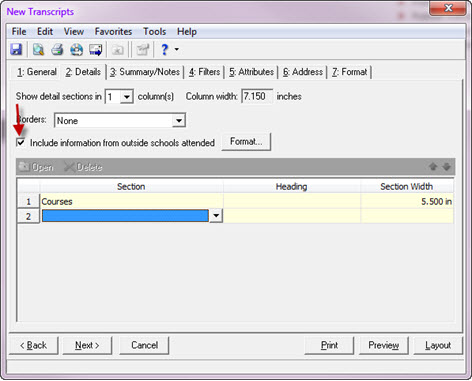
Task: Select the Courses cell in row 1
Action: (x=131, y=201)
